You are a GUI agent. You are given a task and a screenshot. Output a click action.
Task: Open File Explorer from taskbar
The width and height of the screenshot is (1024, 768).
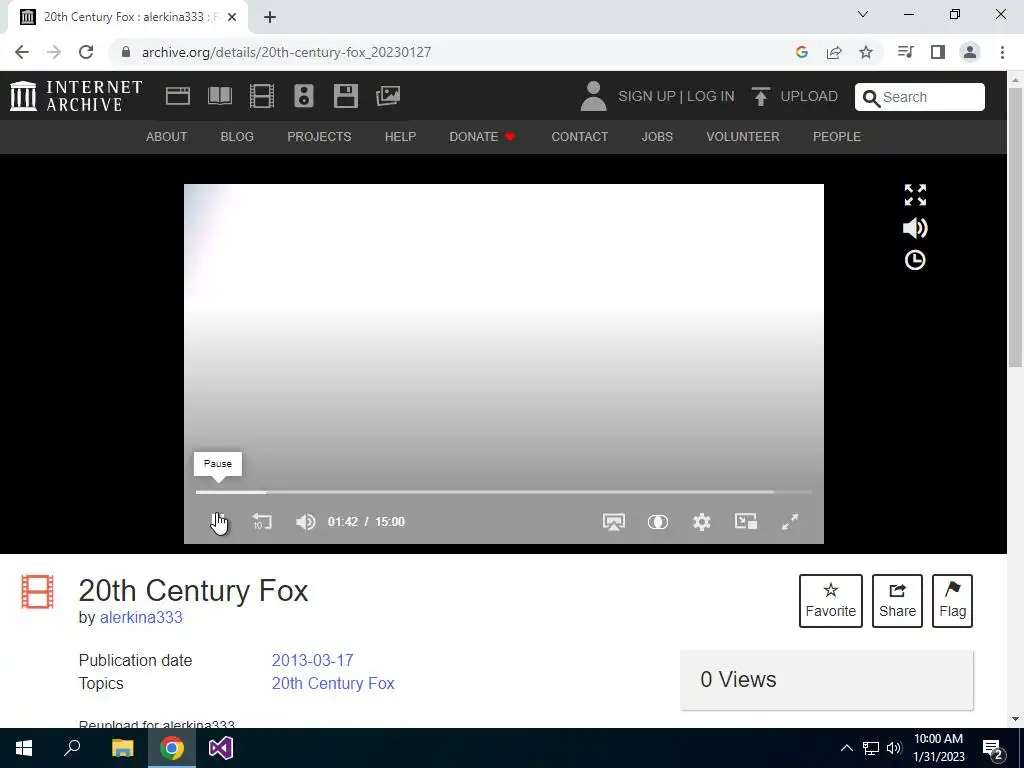(122, 748)
